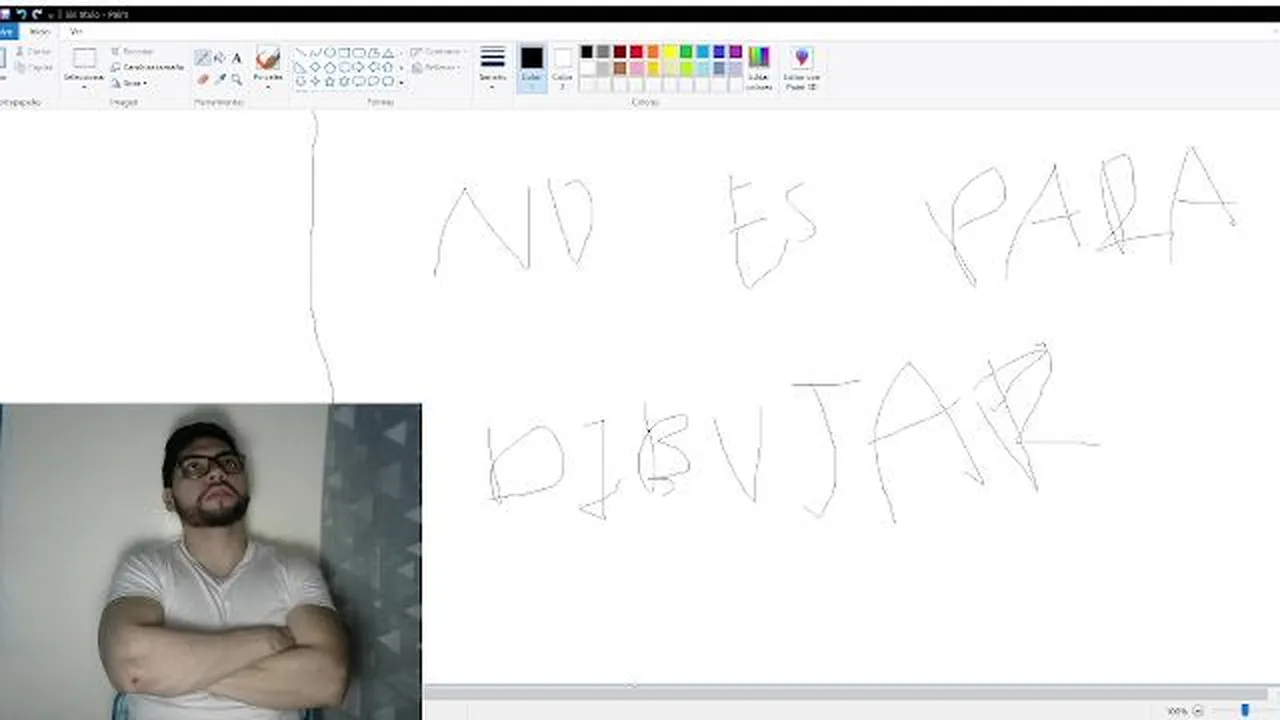Expand the Select options arrow
1280x720 pixels.
click(84, 87)
